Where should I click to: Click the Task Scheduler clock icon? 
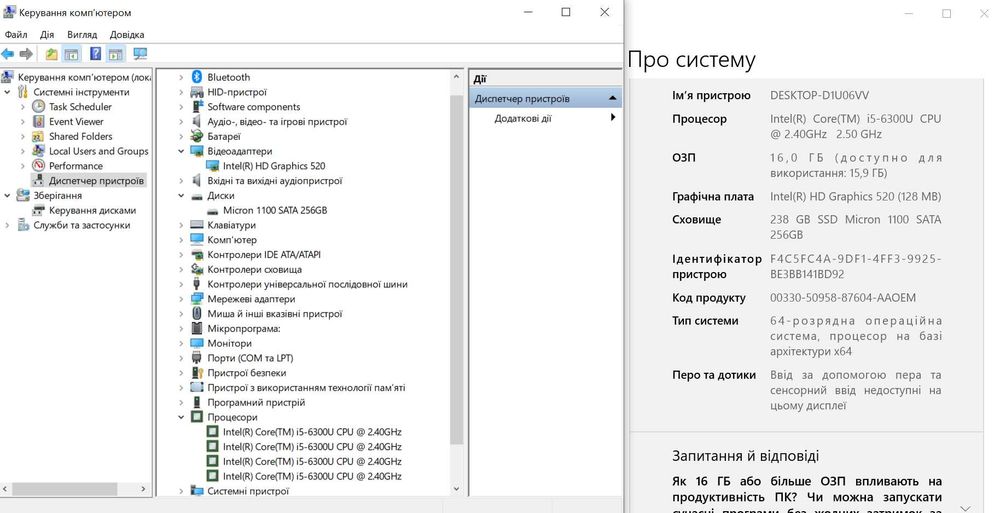(x=39, y=107)
